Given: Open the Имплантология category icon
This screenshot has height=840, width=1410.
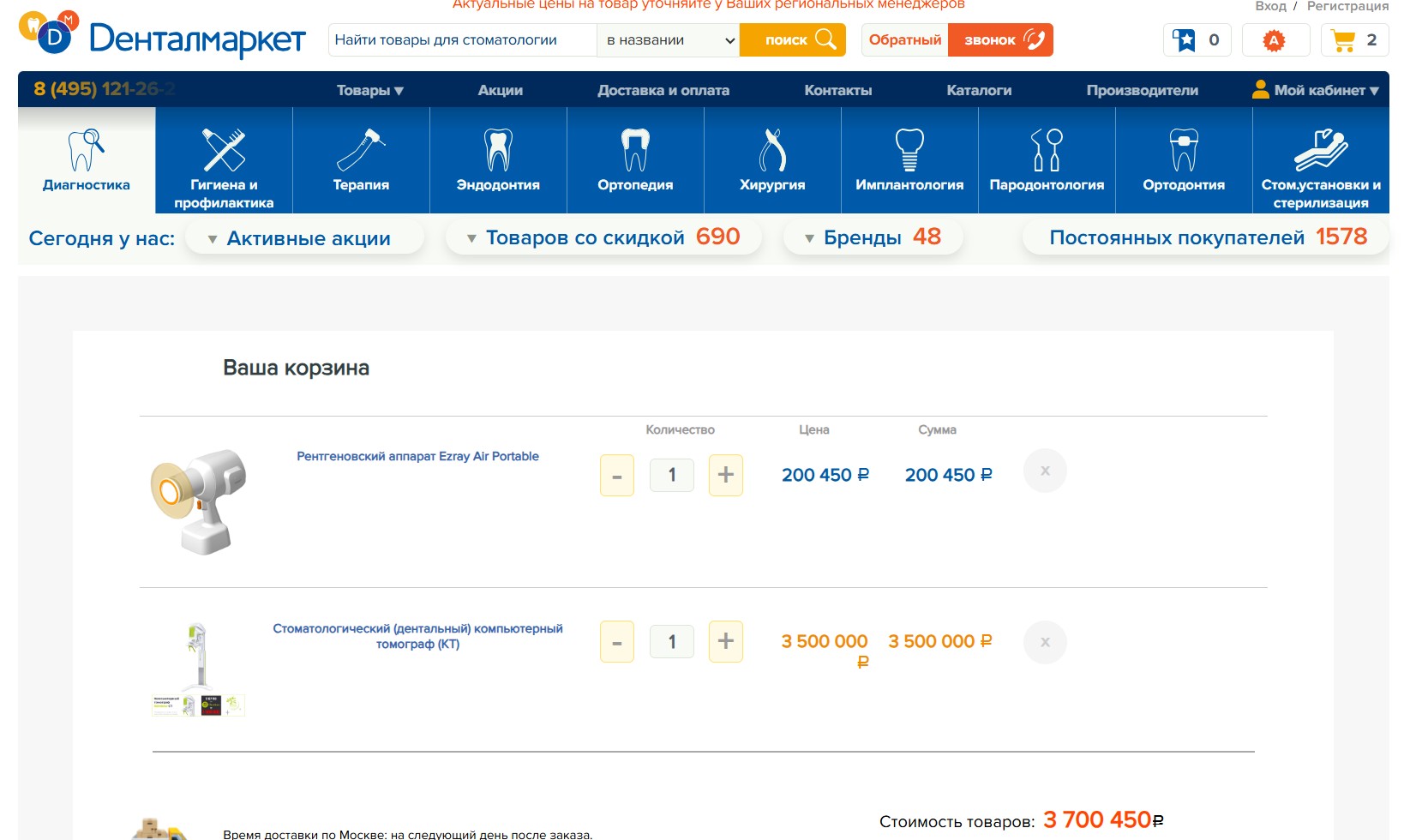Looking at the screenshot, I should pos(909,160).
